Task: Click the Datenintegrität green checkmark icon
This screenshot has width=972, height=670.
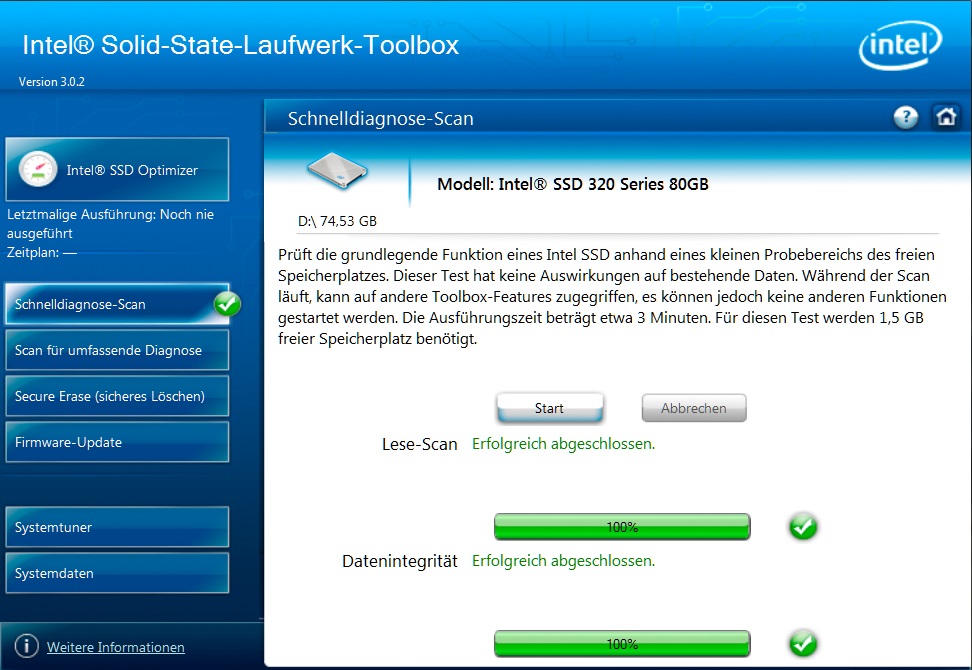Action: (803, 644)
